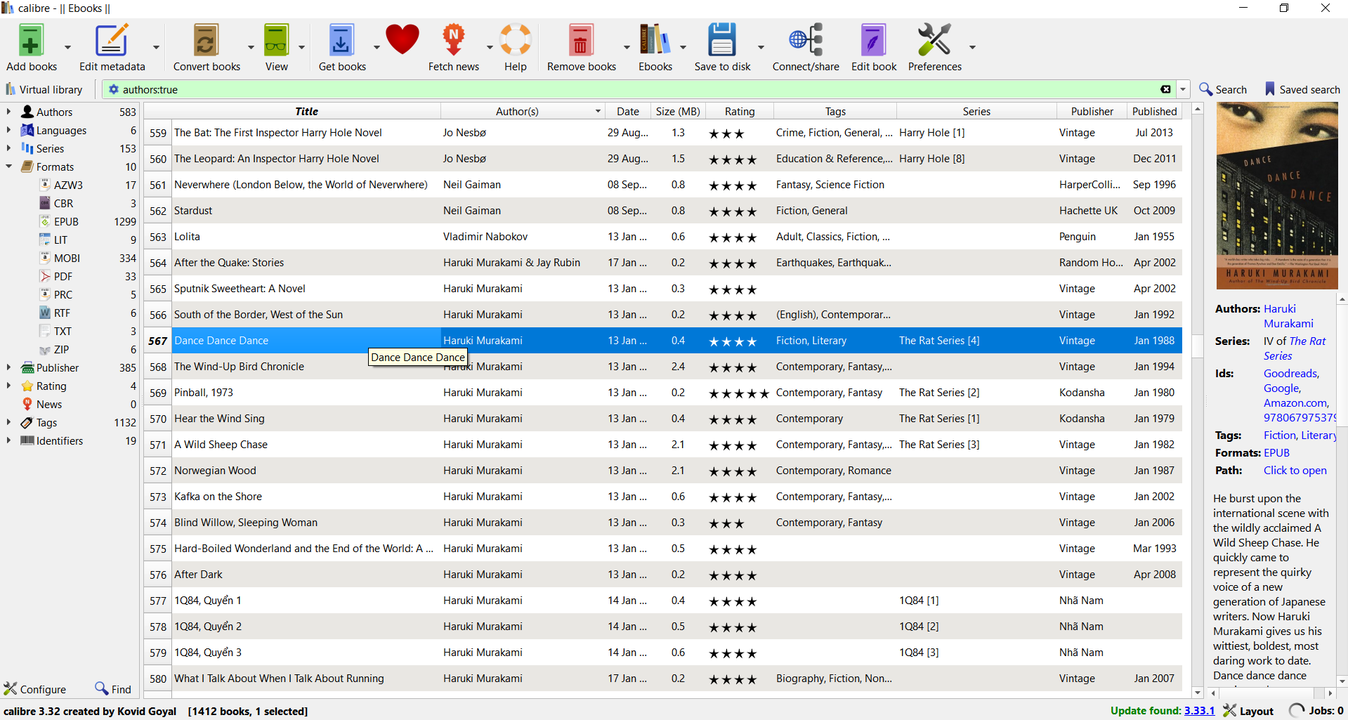Click the Add books icon
Screen dimensions: 1348x720
31,41
